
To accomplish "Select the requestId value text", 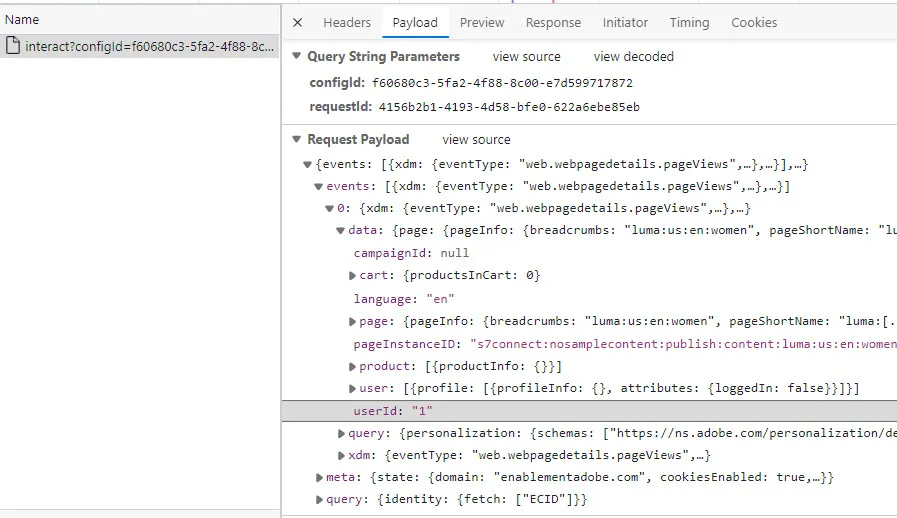I will click(509, 107).
